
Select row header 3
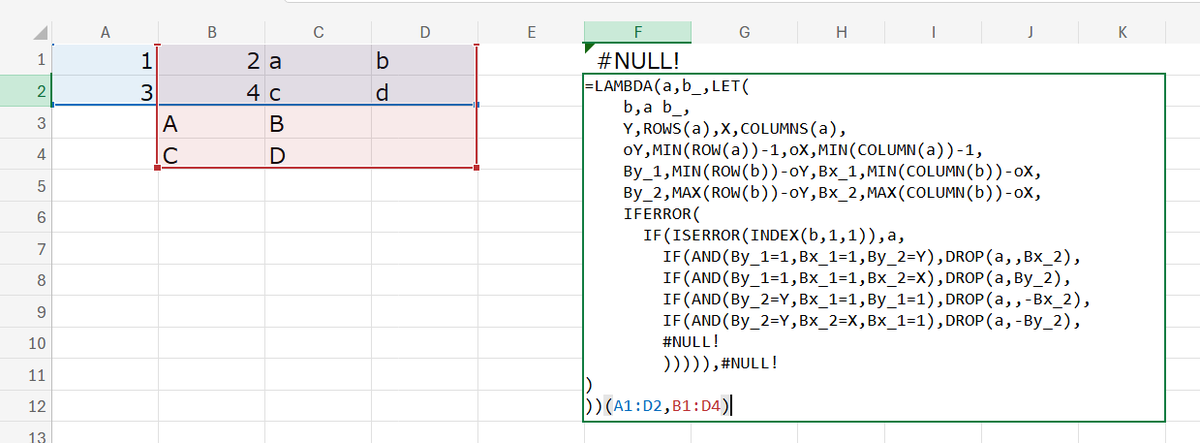[25, 123]
